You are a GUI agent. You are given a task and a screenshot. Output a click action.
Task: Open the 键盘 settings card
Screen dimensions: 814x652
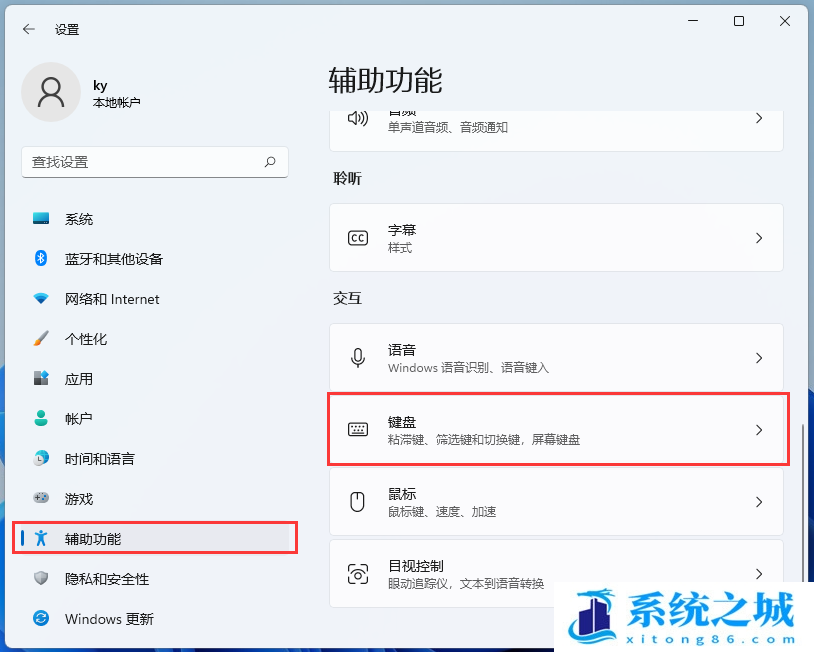(557, 429)
